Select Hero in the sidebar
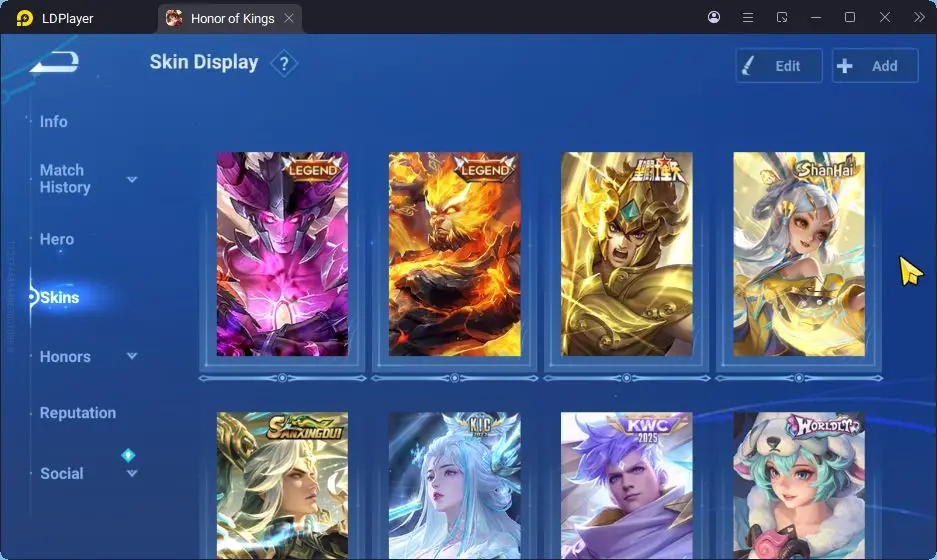Screen dimensions: 937x560 point(57,239)
